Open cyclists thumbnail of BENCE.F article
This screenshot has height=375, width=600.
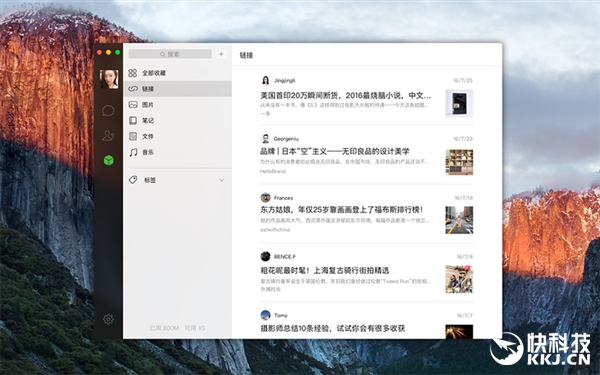click(x=459, y=279)
